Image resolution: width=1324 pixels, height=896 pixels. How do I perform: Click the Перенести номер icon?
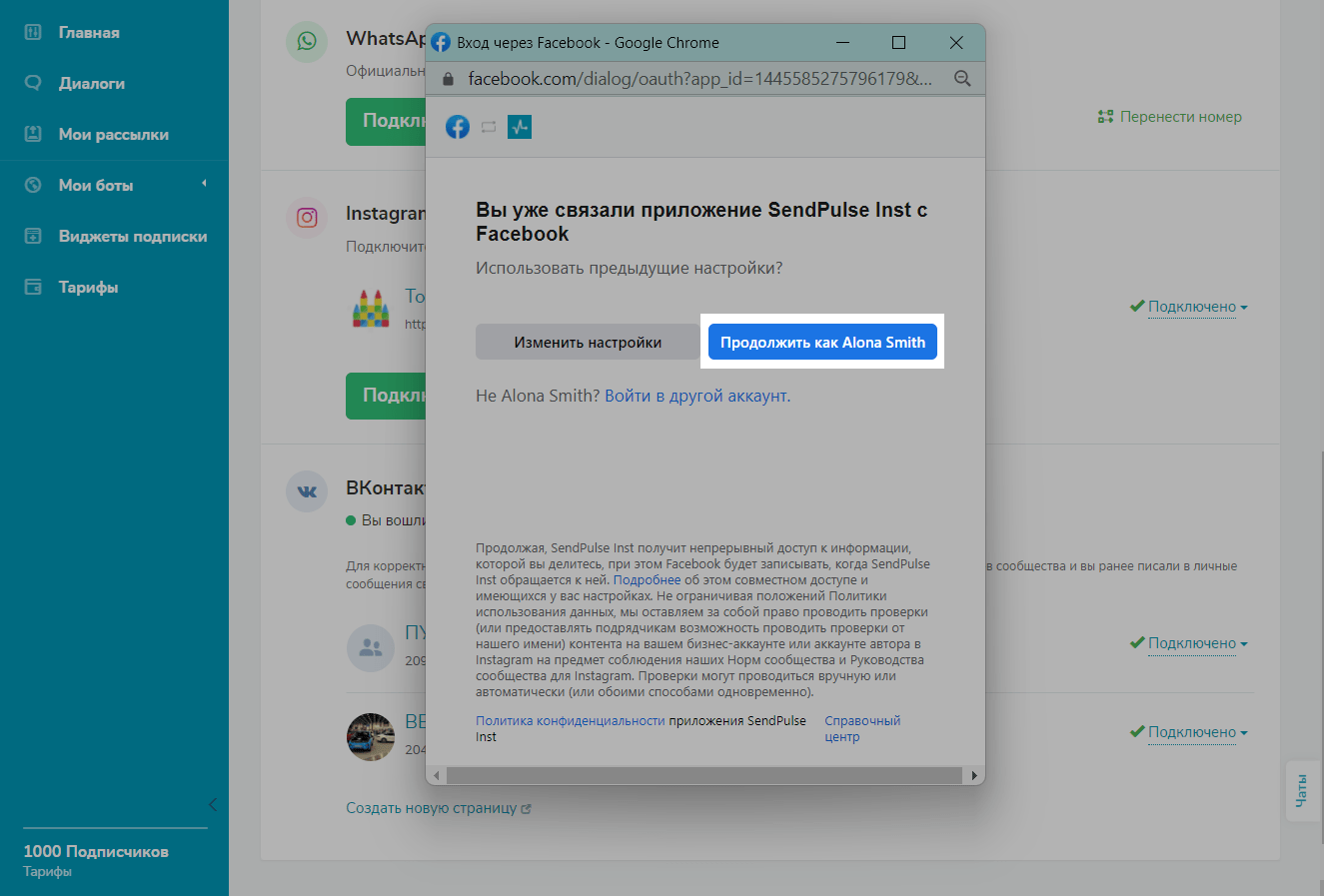point(1105,117)
